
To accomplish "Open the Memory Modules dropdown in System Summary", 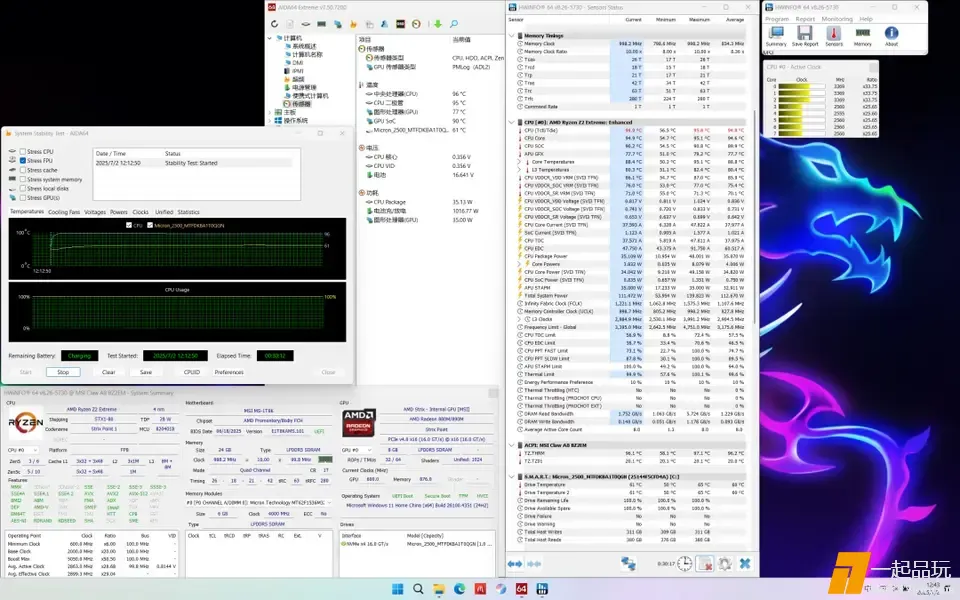I will tap(258, 503).
